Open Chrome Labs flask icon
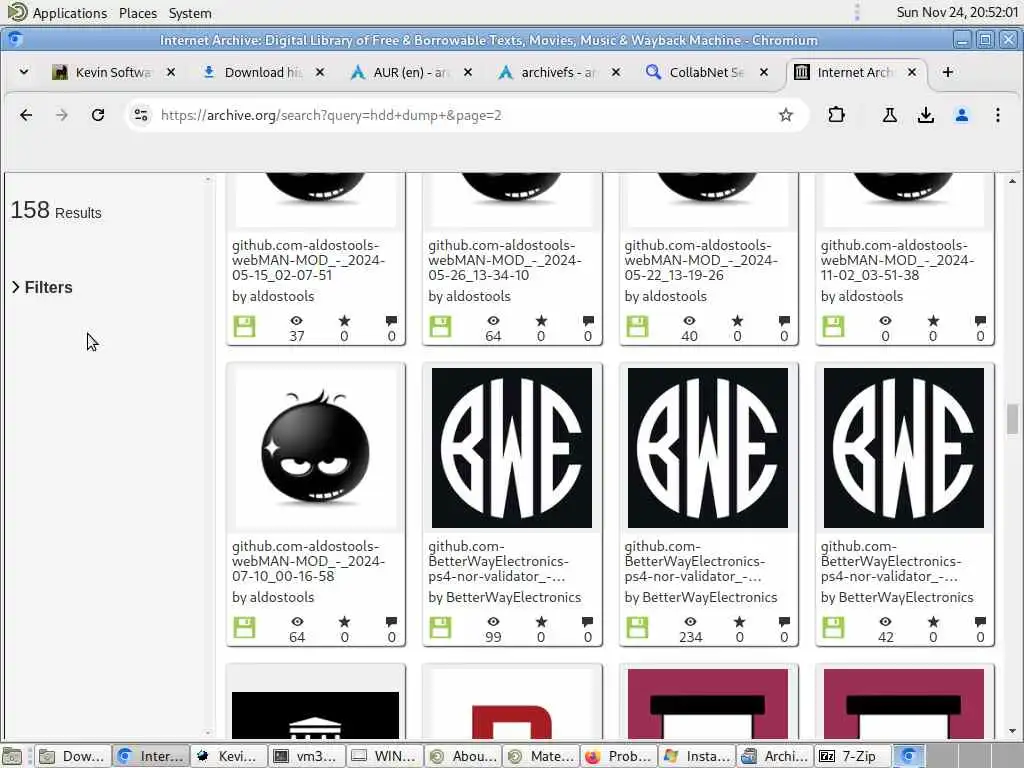This screenshot has height=768, width=1024. coord(889,116)
